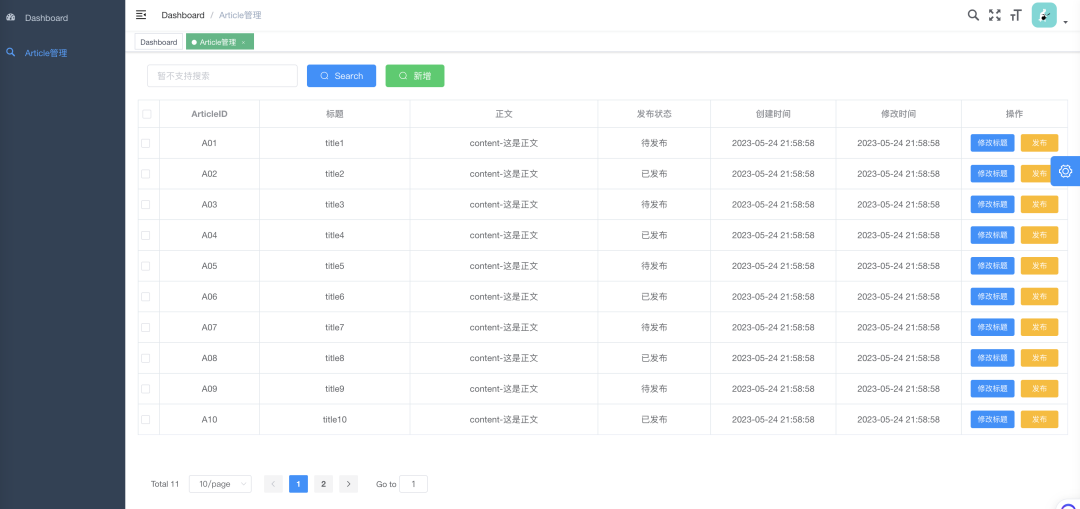
Task: Open Article管理 in the sidebar menu
Action: coord(46,53)
